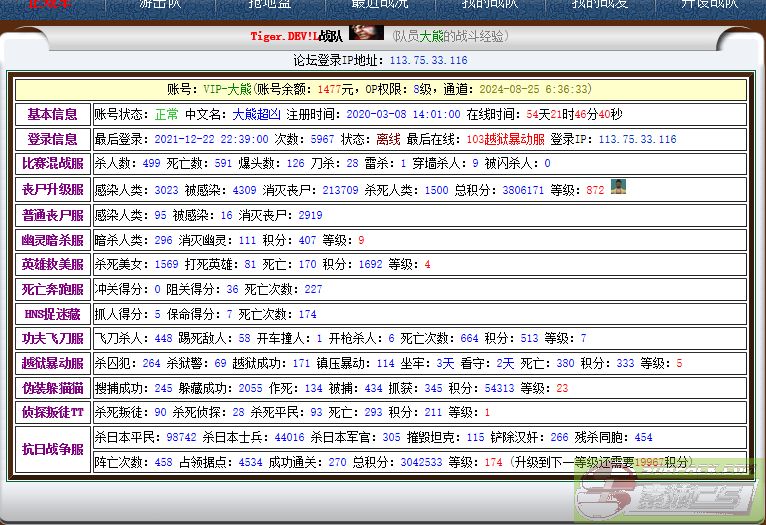
Task: Click the 功夫飞刀服 server label
Action: [x=52, y=338]
